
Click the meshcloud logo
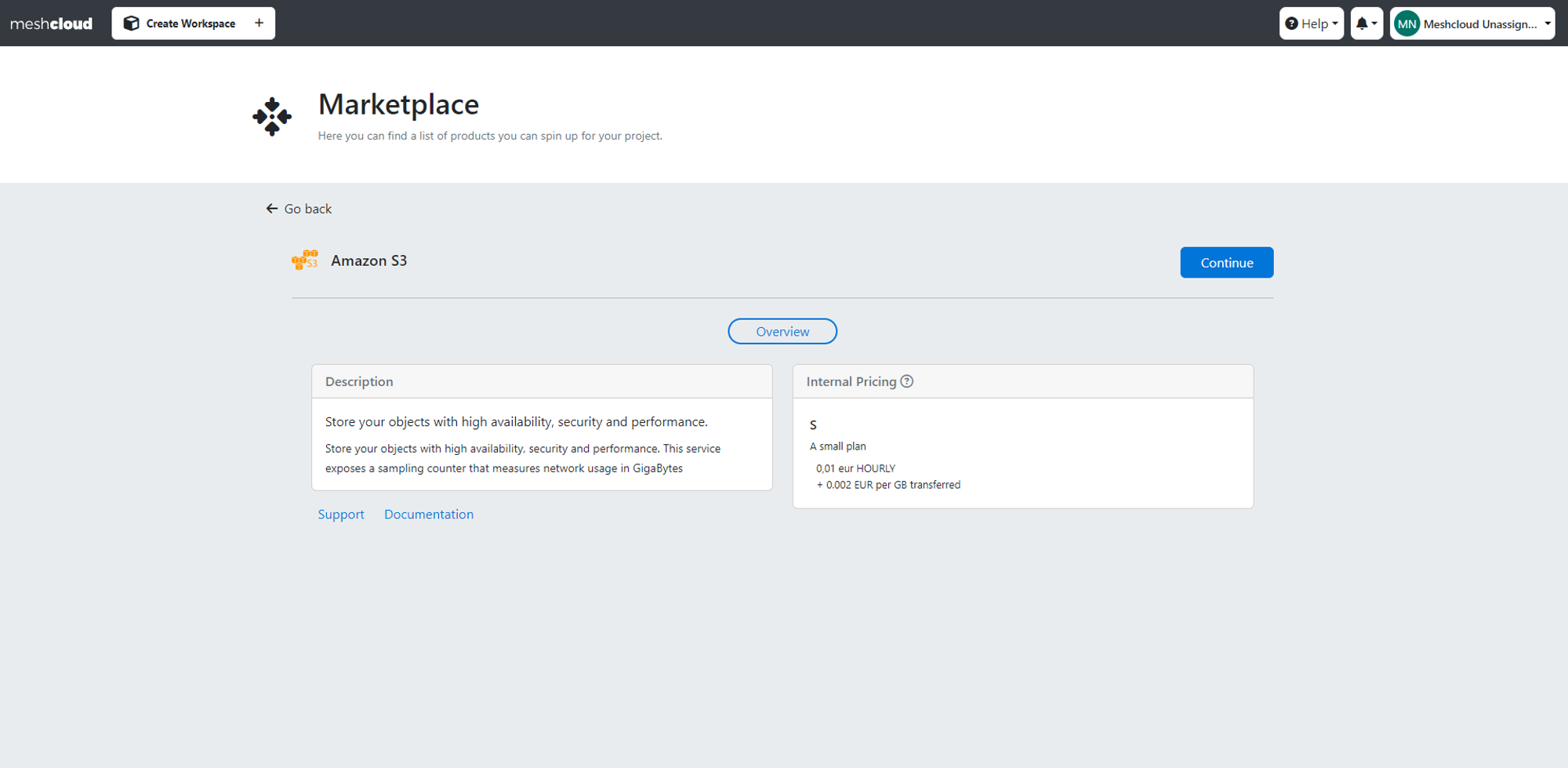51,24
